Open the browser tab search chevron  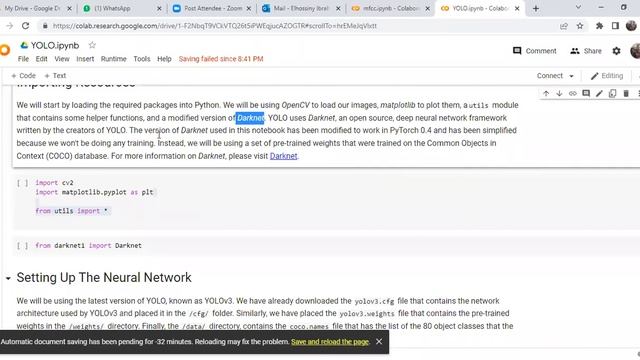pyautogui.click(x=578, y=7)
